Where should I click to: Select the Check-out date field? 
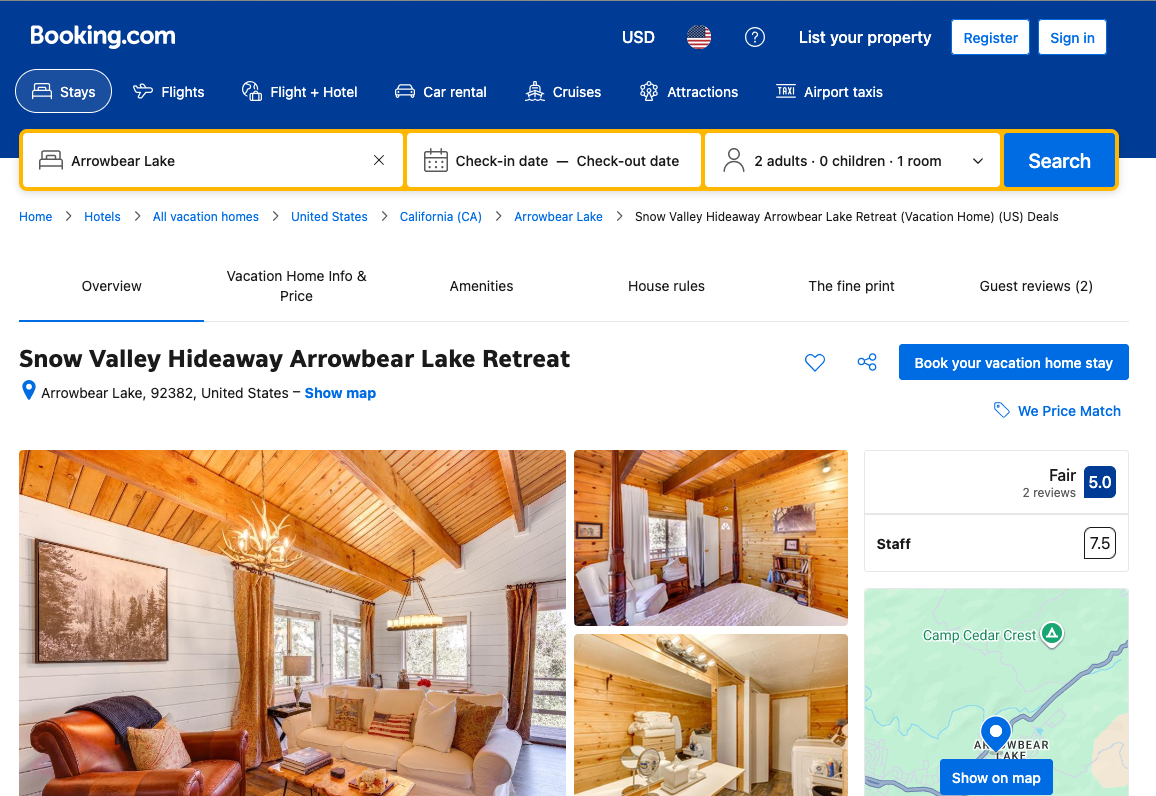pos(627,161)
